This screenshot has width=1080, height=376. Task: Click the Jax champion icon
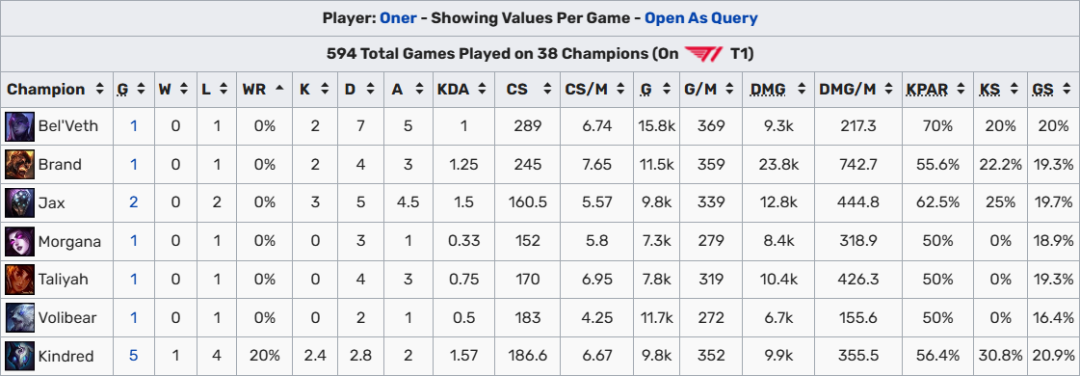point(16,202)
